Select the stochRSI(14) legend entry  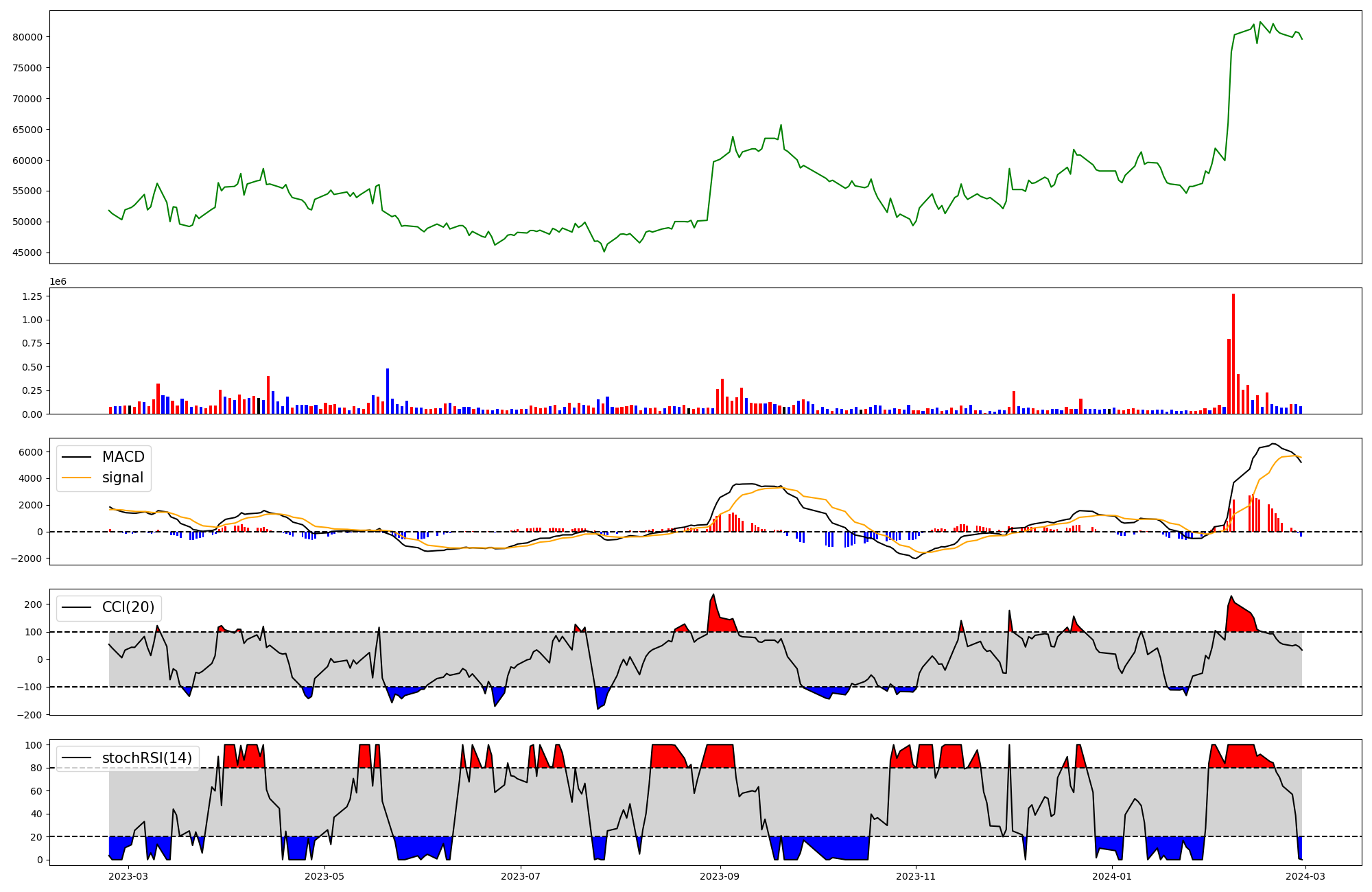tap(147, 758)
